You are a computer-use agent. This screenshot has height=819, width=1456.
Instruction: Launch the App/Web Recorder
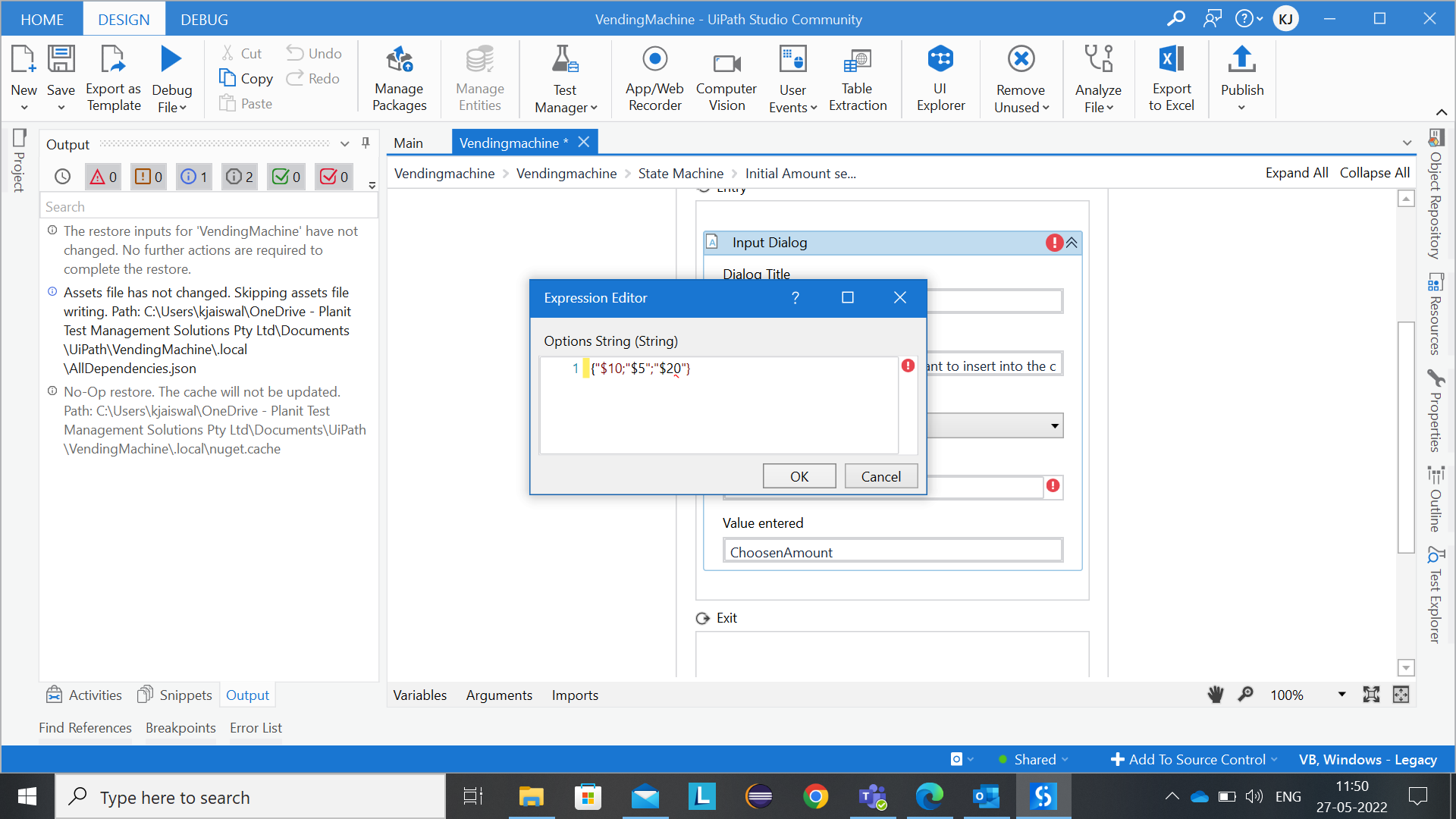654,78
